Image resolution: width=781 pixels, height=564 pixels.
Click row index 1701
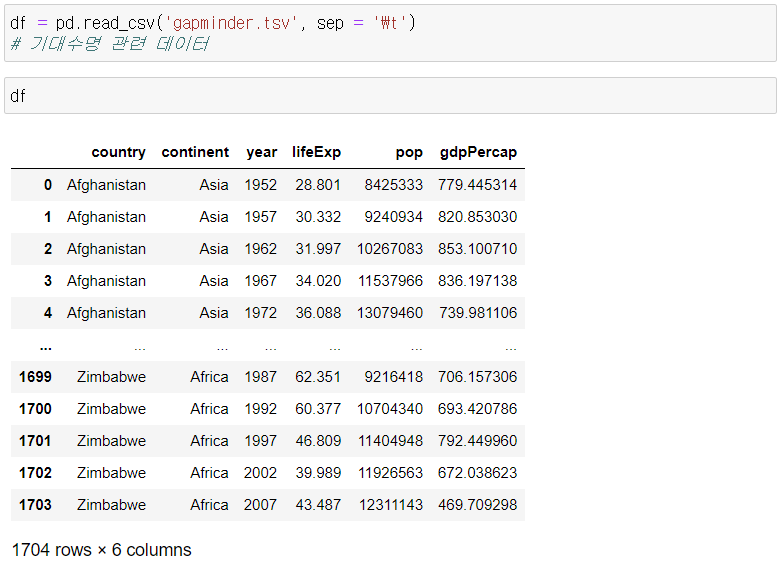[35, 441]
